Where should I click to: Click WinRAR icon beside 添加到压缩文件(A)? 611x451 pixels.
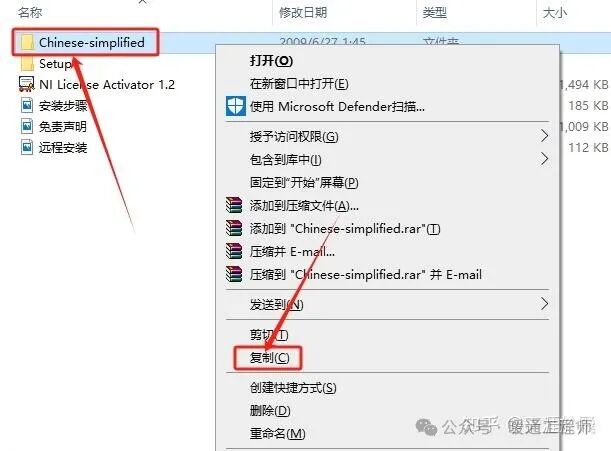(234, 205)
